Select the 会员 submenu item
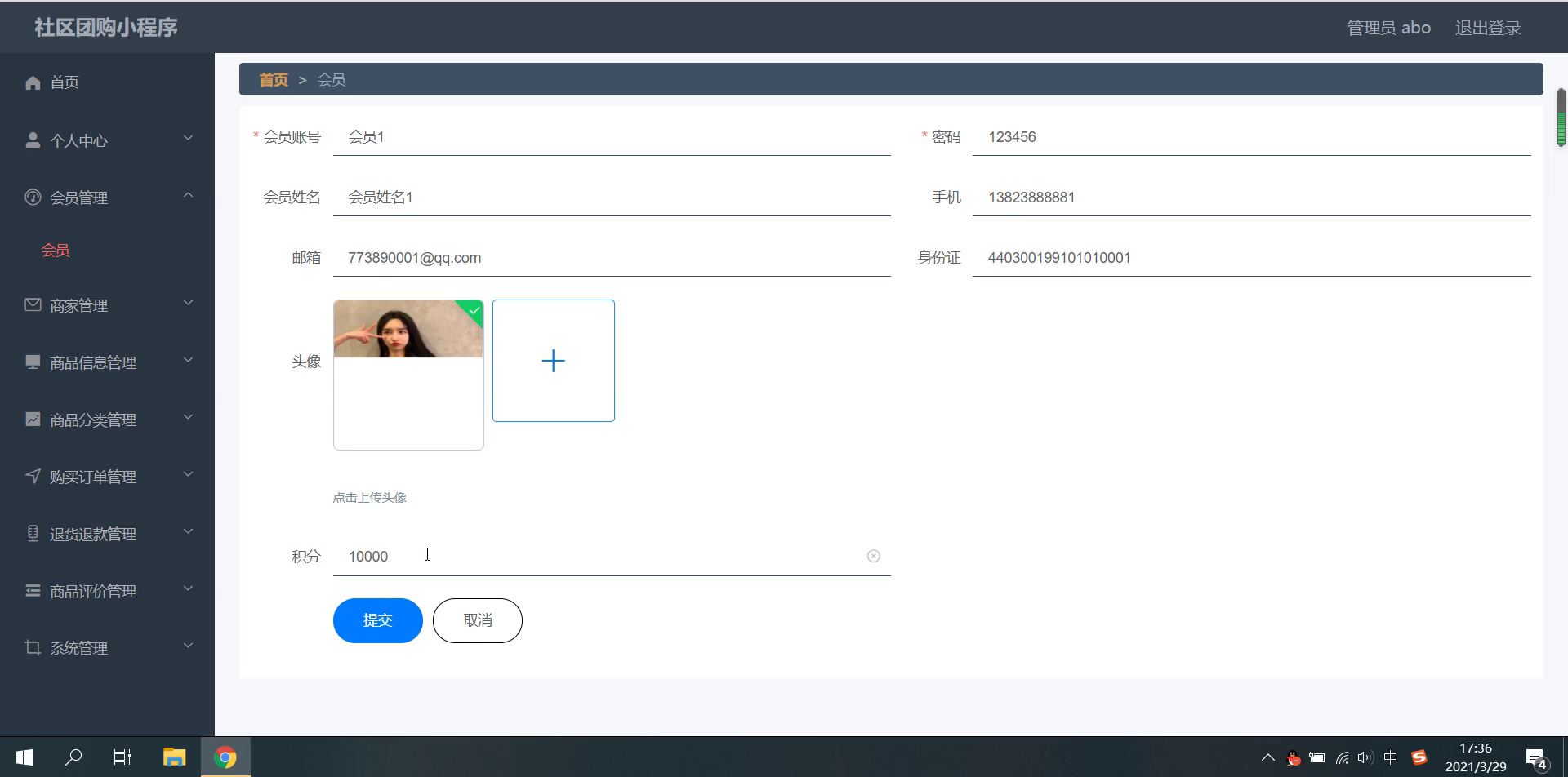The height and width of the screenshot is (777, 1568). pos(56,251)
